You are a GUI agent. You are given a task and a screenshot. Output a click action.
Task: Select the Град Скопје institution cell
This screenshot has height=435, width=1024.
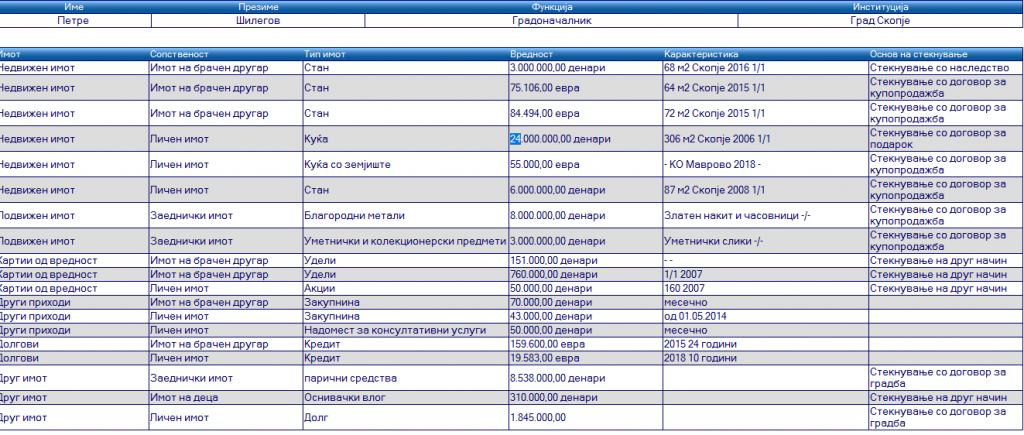(x=881, y=20)
